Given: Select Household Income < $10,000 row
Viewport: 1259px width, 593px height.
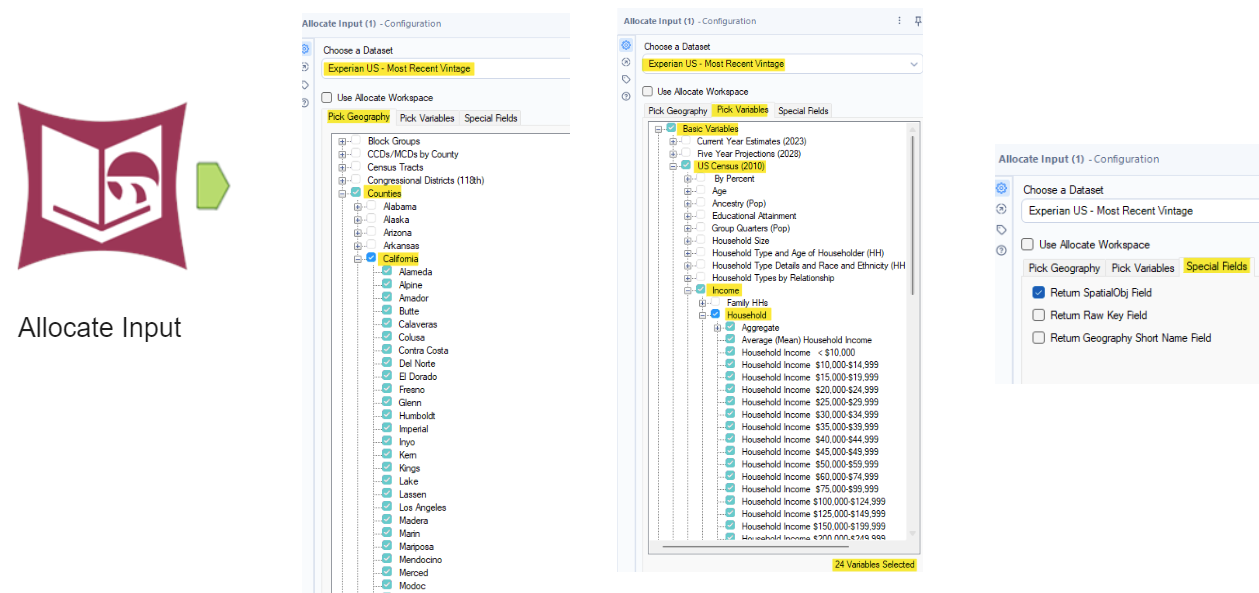Looking at the screenshot, I should tap(799, 352).
